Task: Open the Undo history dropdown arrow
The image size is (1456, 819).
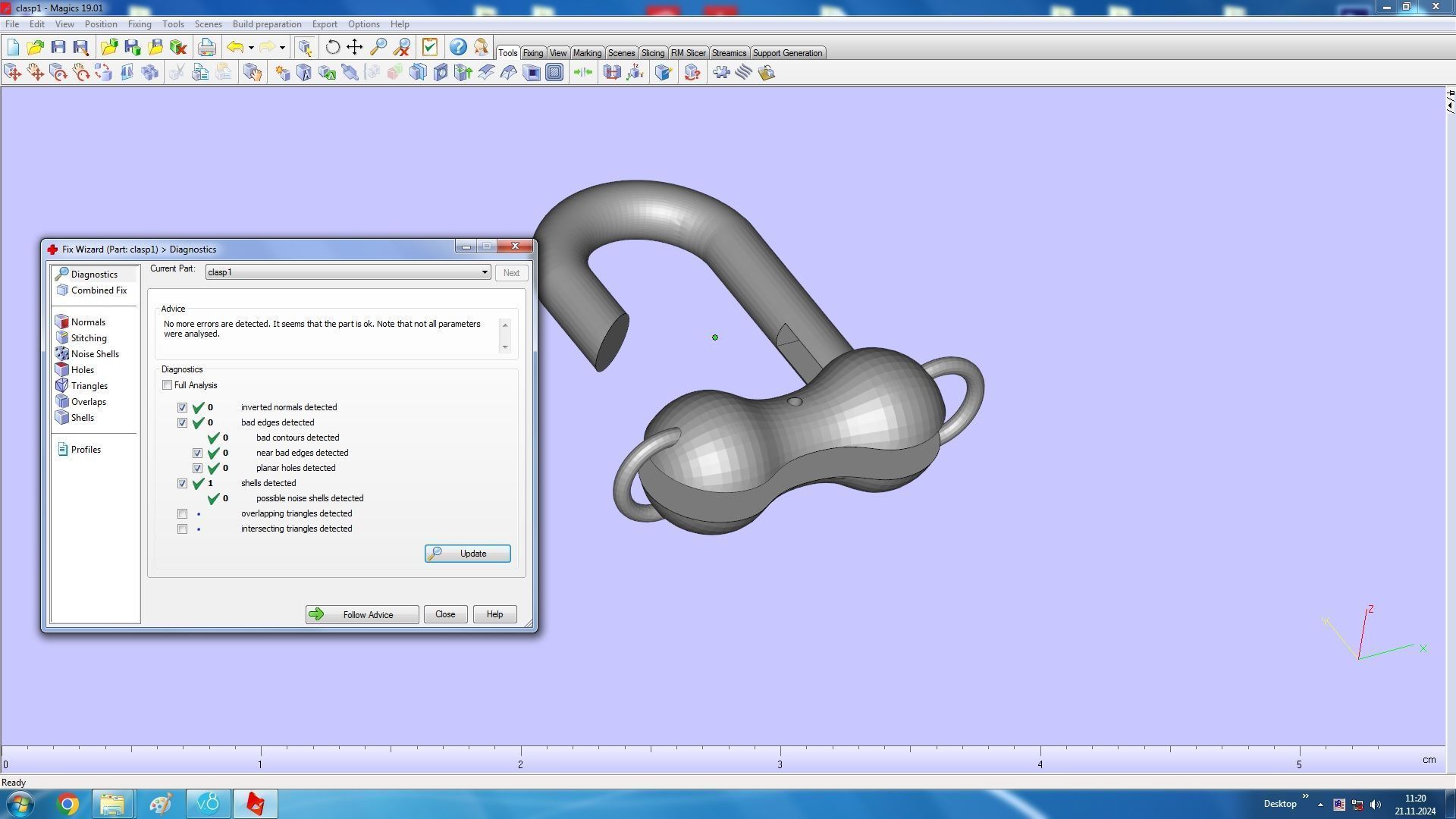Action: pos(251,48)
